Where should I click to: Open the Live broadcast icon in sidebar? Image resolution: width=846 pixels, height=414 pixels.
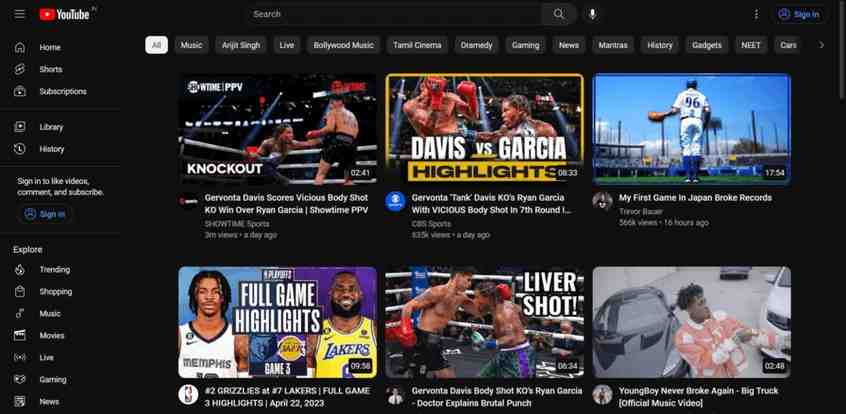click(20, 357)
